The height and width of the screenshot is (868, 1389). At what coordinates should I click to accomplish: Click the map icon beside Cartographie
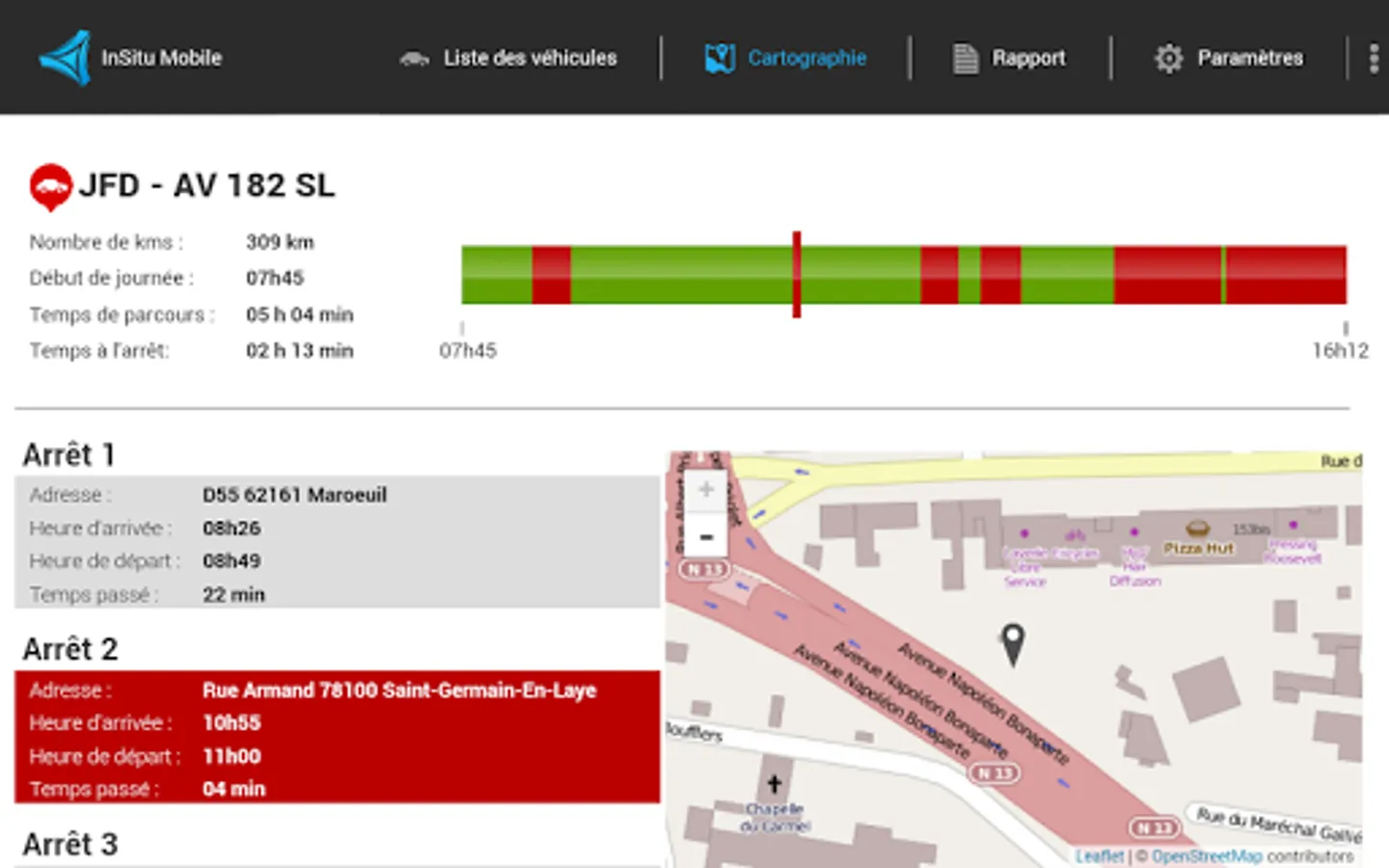pos(720,59)
